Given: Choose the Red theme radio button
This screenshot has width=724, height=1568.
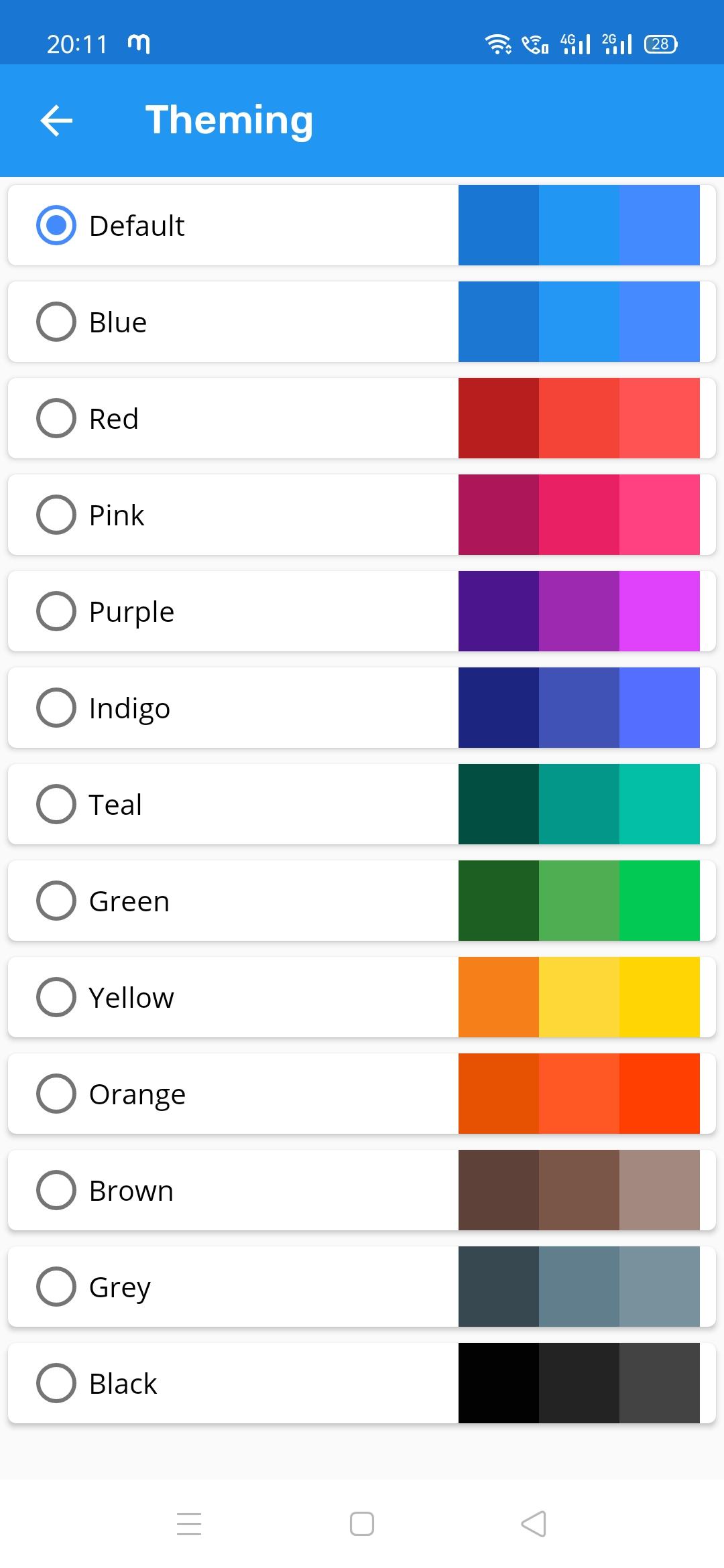Looking at the screenshot, I should [x=56, y=418].
